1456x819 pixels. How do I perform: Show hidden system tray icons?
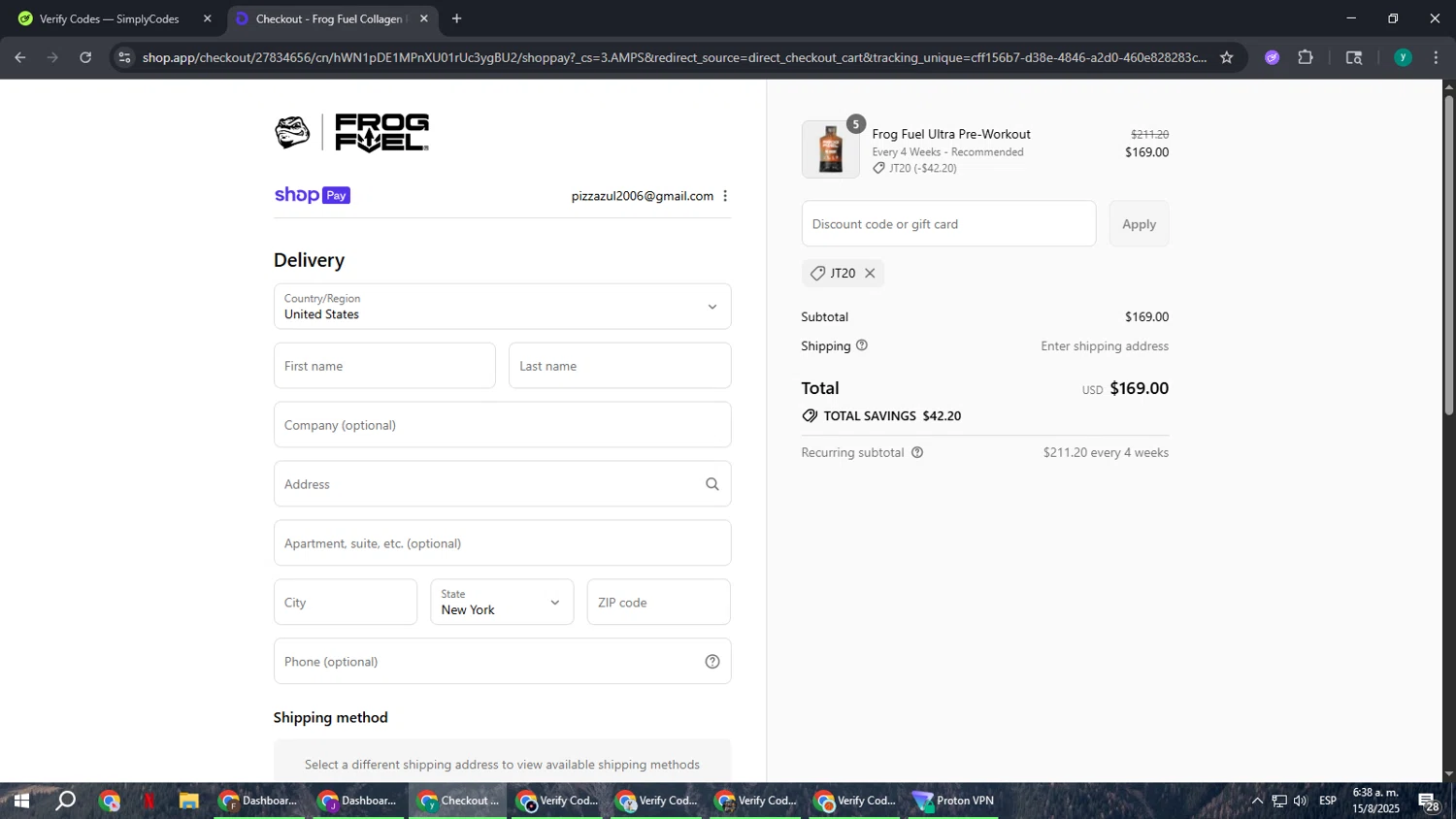pyautogui.click(x=1257, y=801)
